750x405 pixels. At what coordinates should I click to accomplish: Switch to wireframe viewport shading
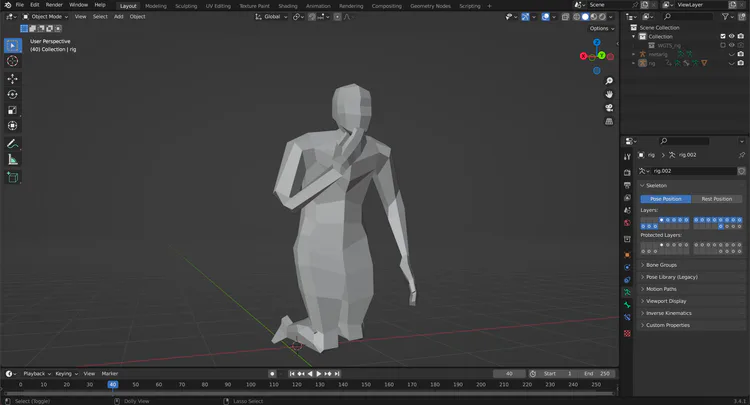(577, 17)
